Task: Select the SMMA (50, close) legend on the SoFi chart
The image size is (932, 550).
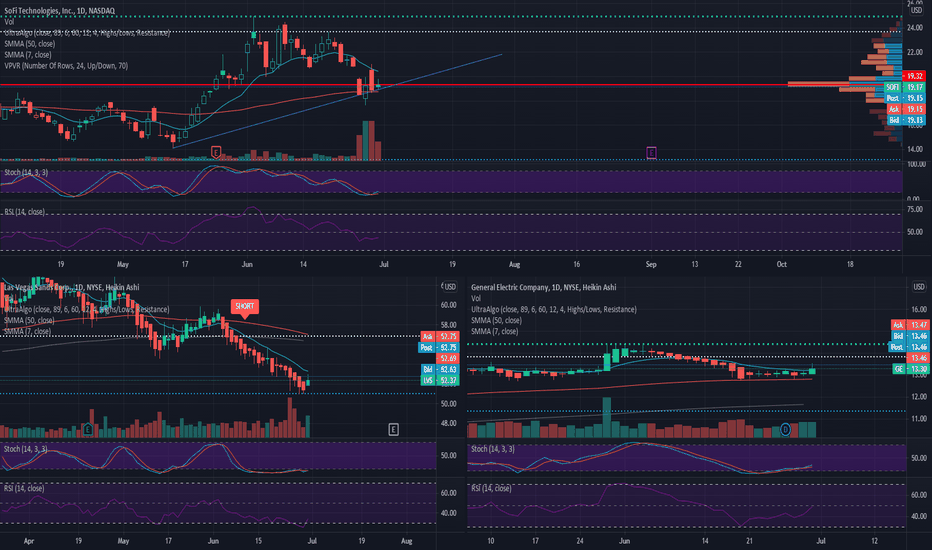Action: (x=30, y=44)
